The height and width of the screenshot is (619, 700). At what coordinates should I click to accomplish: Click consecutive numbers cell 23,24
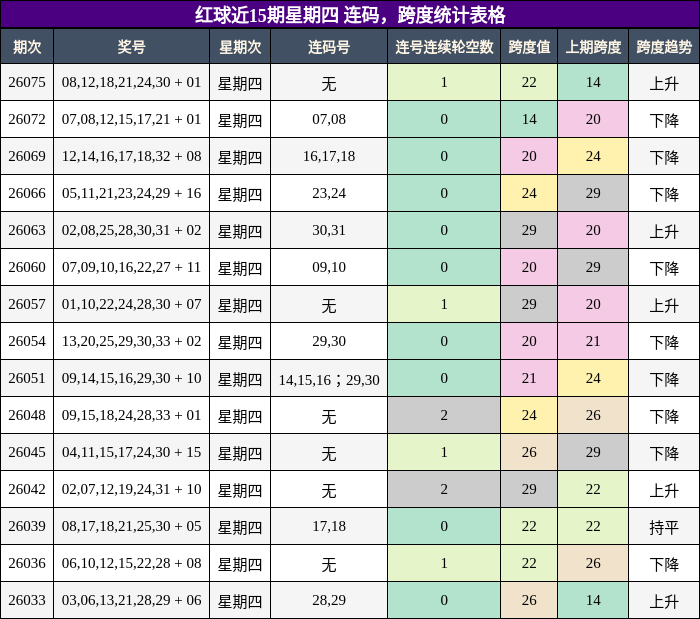point(329,193)
